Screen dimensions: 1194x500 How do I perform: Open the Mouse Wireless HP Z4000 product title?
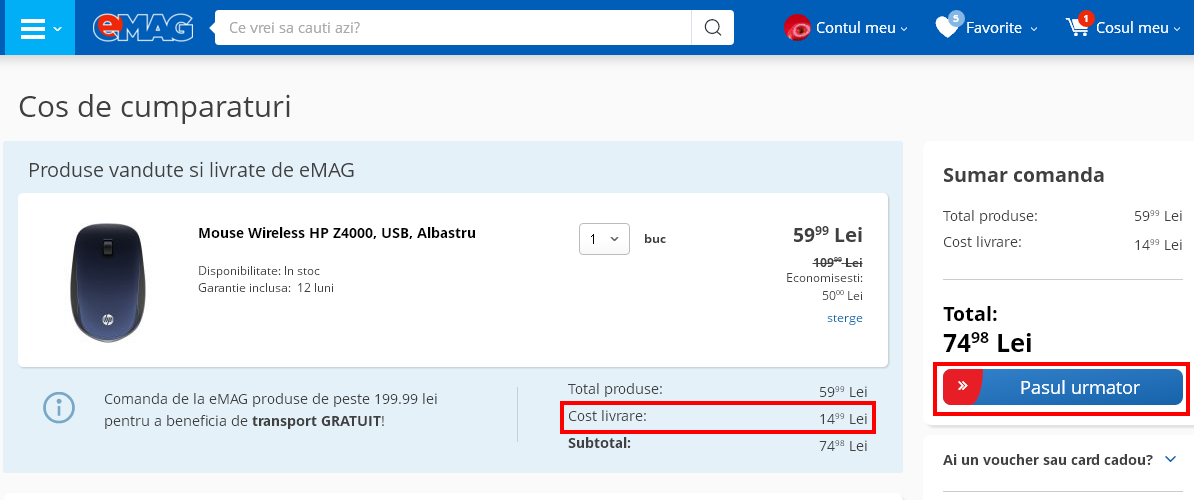[337, 233]
